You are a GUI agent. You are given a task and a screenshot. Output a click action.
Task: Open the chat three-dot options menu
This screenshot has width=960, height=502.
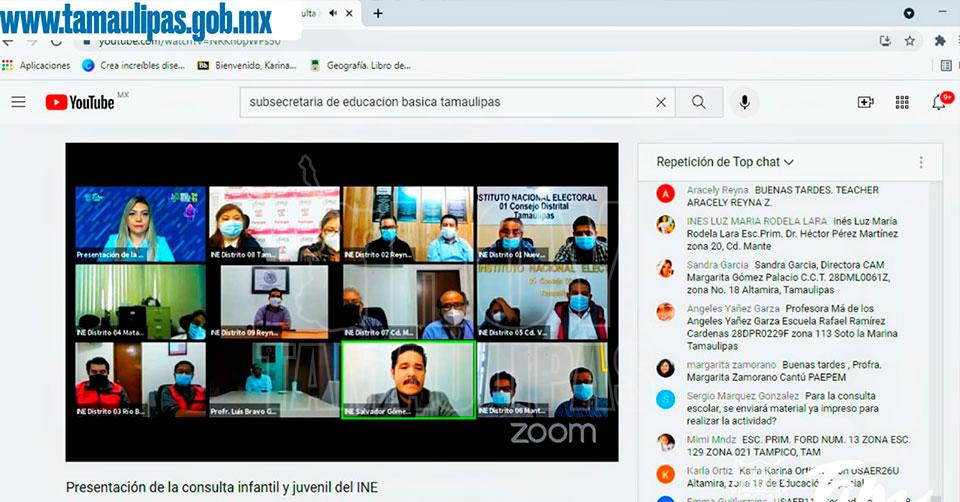pos(921,162)
